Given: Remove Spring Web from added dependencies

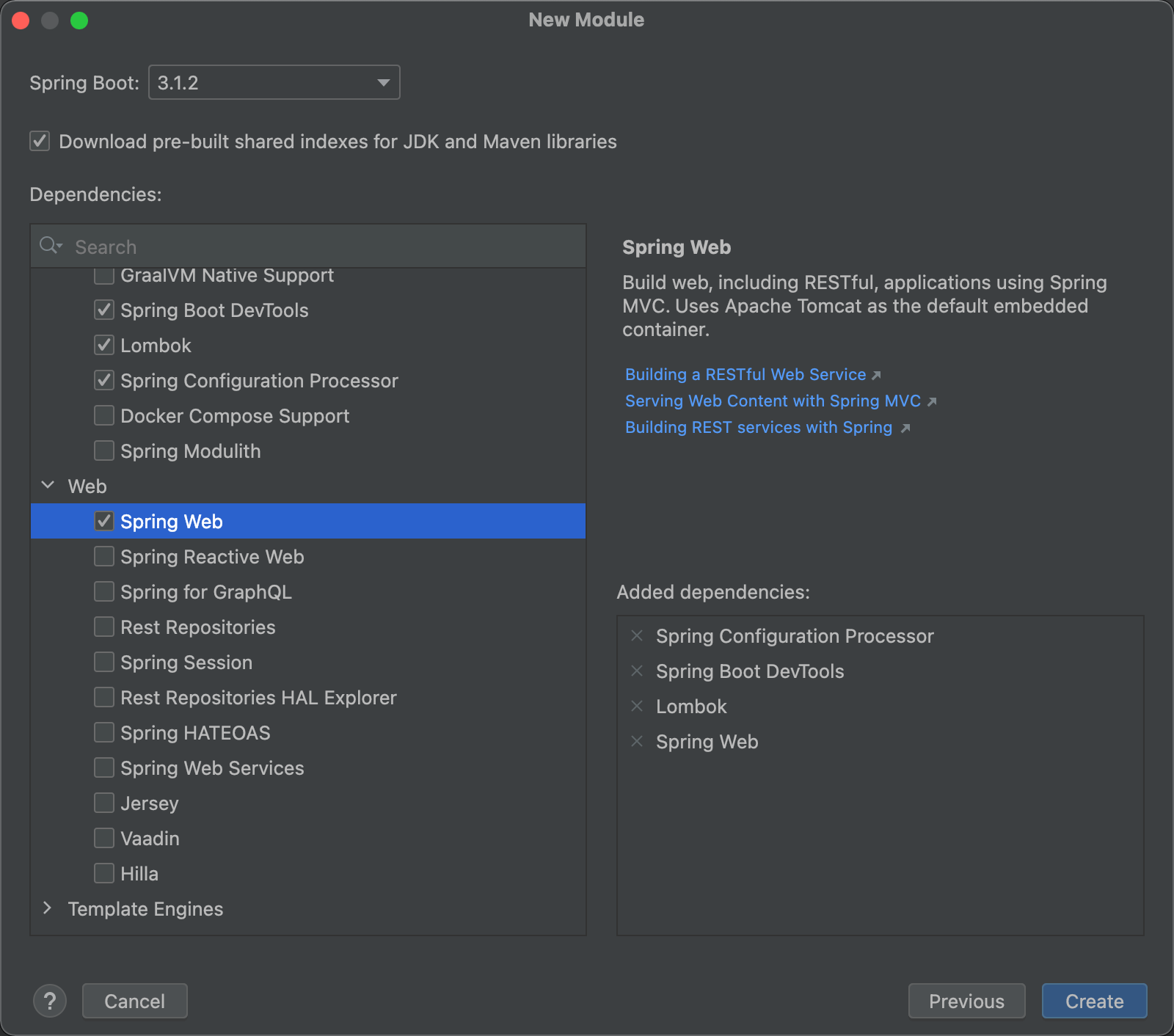Looking at the screenshot, I should pos(637,742).
